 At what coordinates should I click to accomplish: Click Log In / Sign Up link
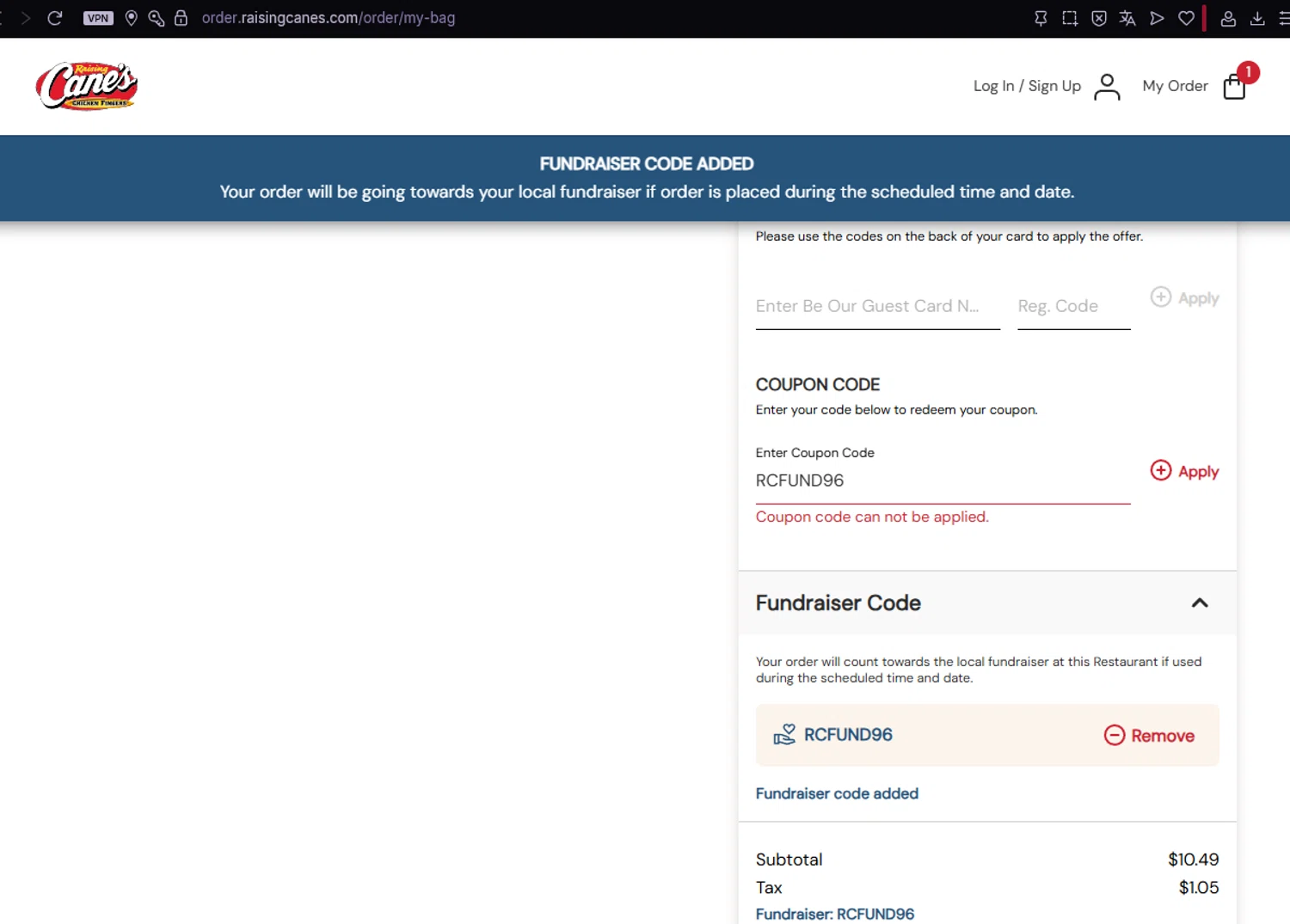[1027, 86]
